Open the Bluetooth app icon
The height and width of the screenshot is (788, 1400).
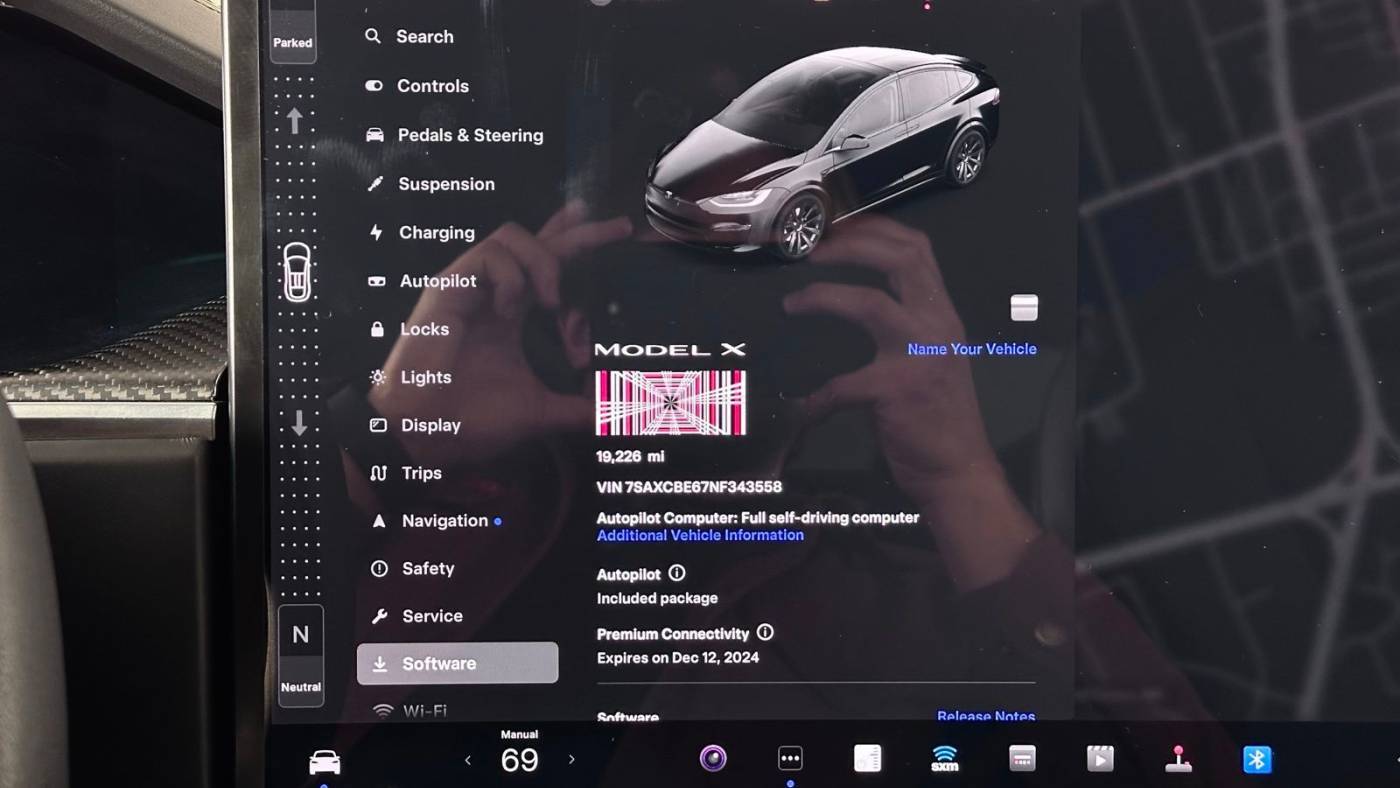1257,759
